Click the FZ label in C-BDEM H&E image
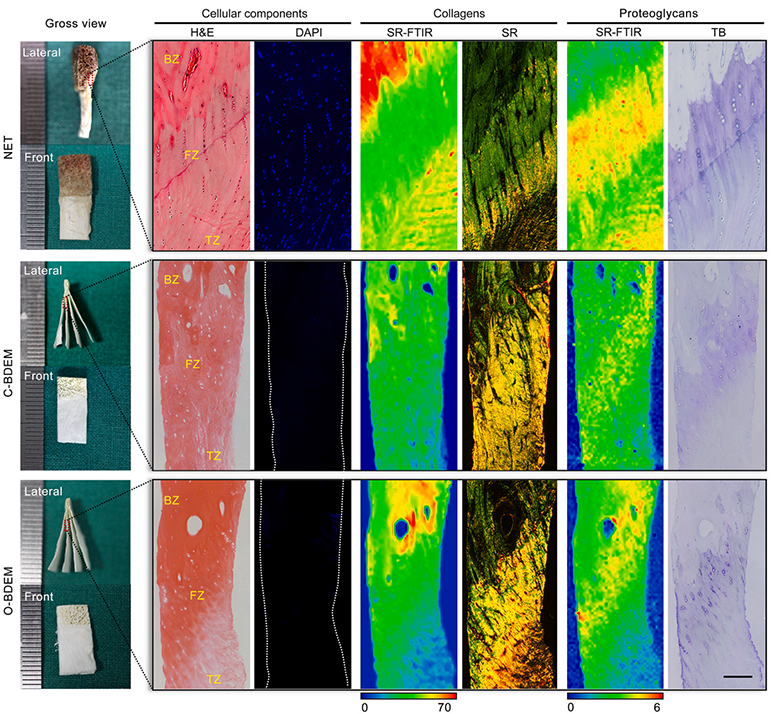The image size is (780, 714). point(194,366)
